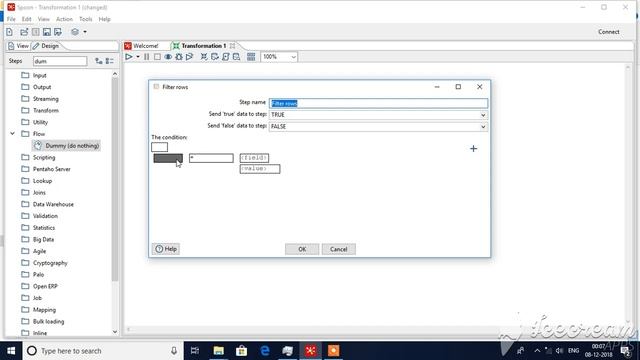This screenshot has height=360, width=640.
Task: Select Dummy (do nothing) step
Action: click(x=67, y=146)
